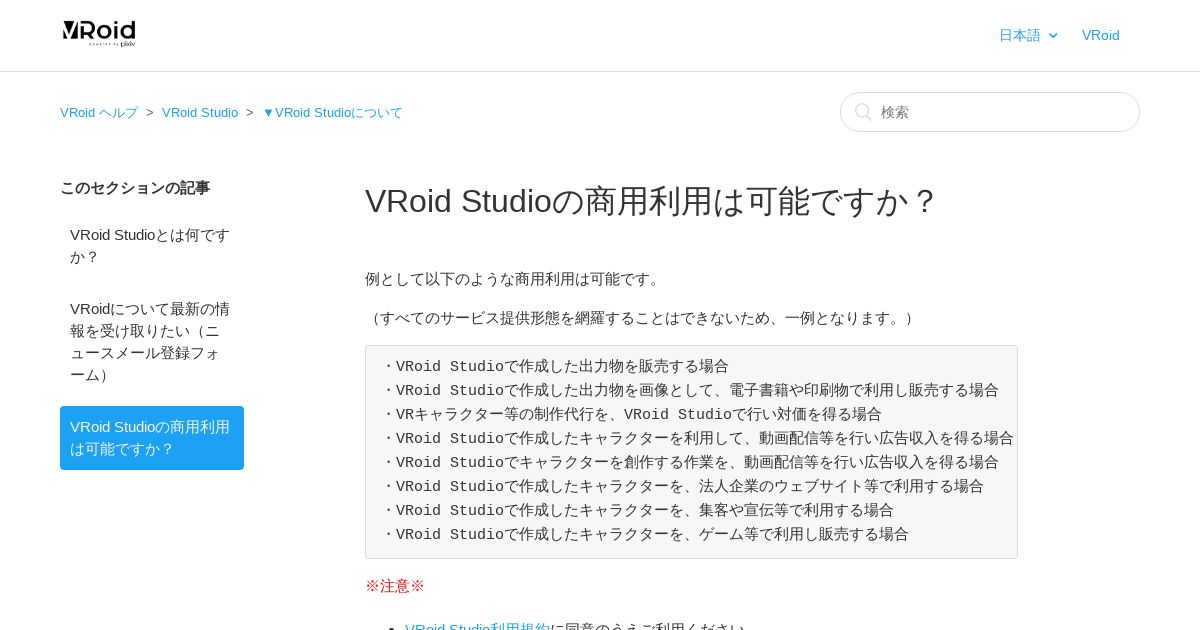Click the 検索 search input field
Image resolution: width=1200 pixels, height=630 pixels.
coord(990,112)
